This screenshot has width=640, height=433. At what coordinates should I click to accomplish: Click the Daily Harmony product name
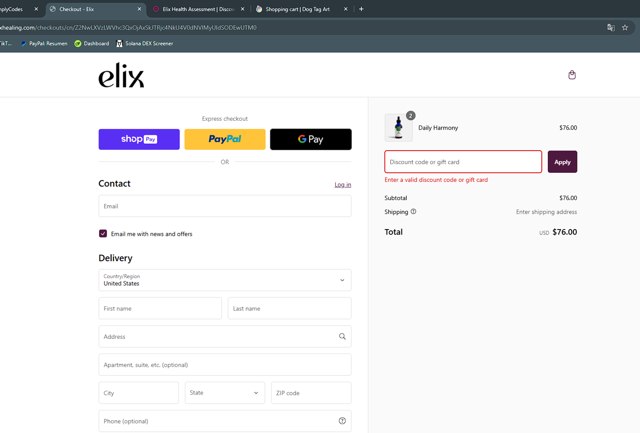point(438,128)
